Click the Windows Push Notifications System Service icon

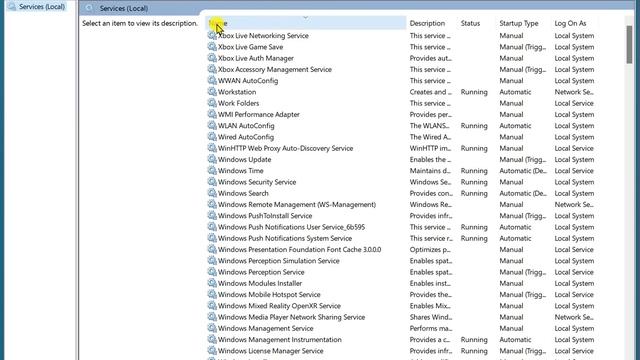click(212, 238)
